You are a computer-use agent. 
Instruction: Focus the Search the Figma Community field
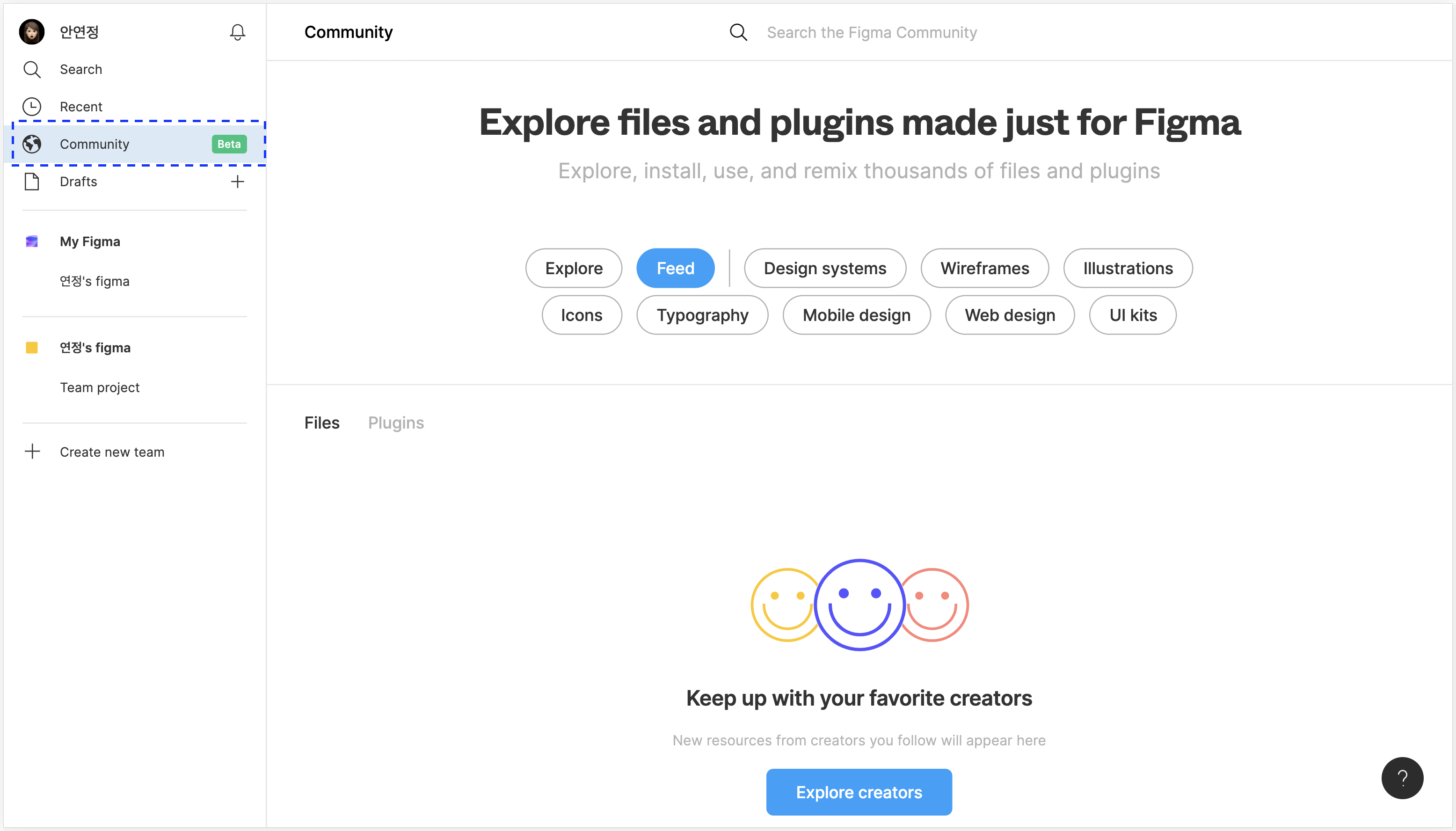871,33
